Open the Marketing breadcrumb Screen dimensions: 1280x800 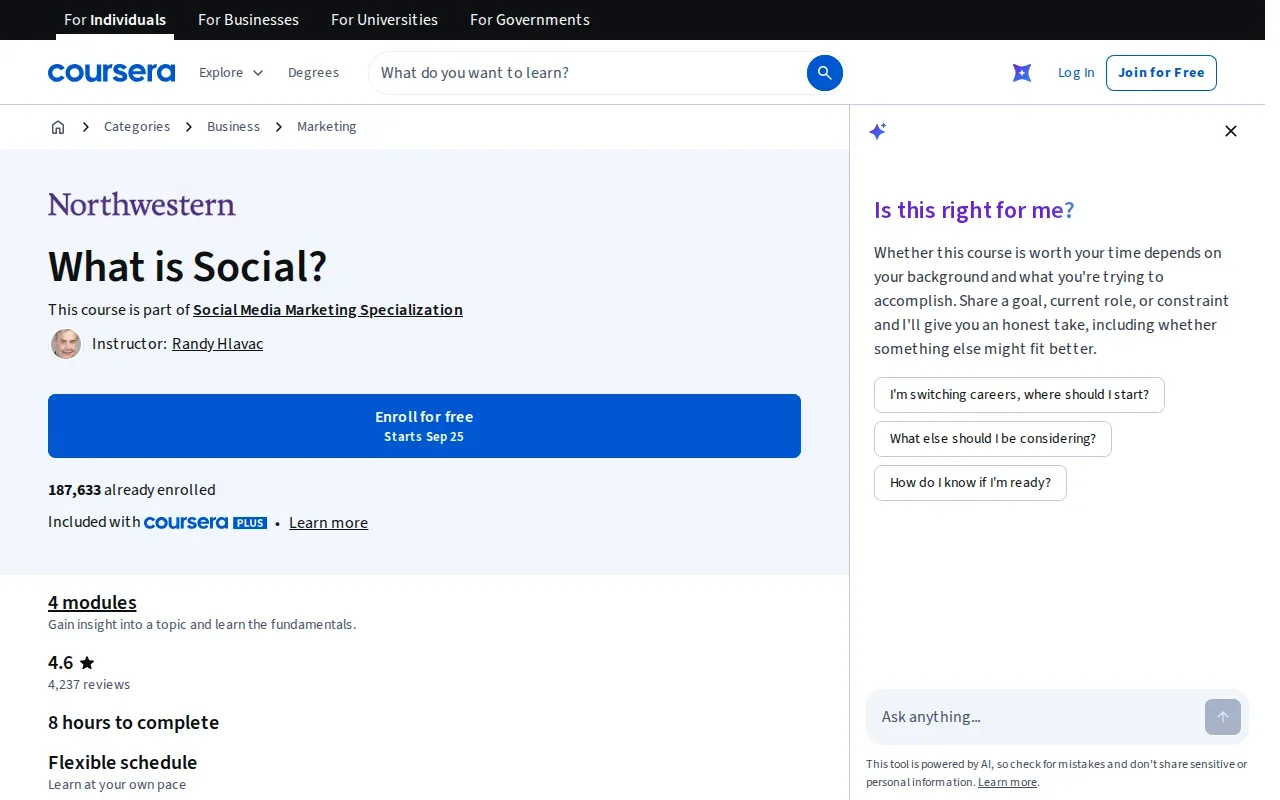[327, 127]
